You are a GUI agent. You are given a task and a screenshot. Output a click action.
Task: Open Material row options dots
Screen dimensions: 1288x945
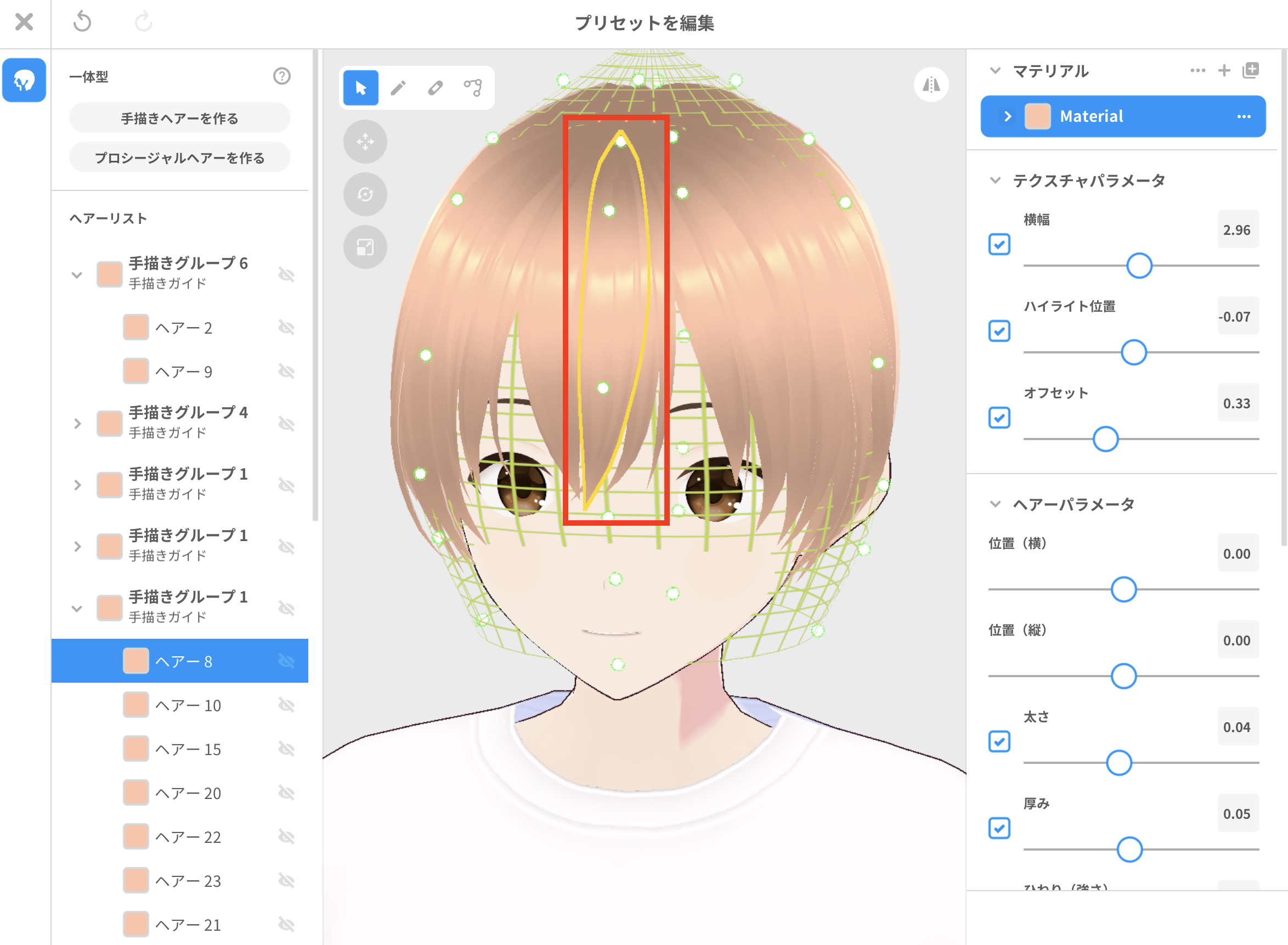[1244, 117]
